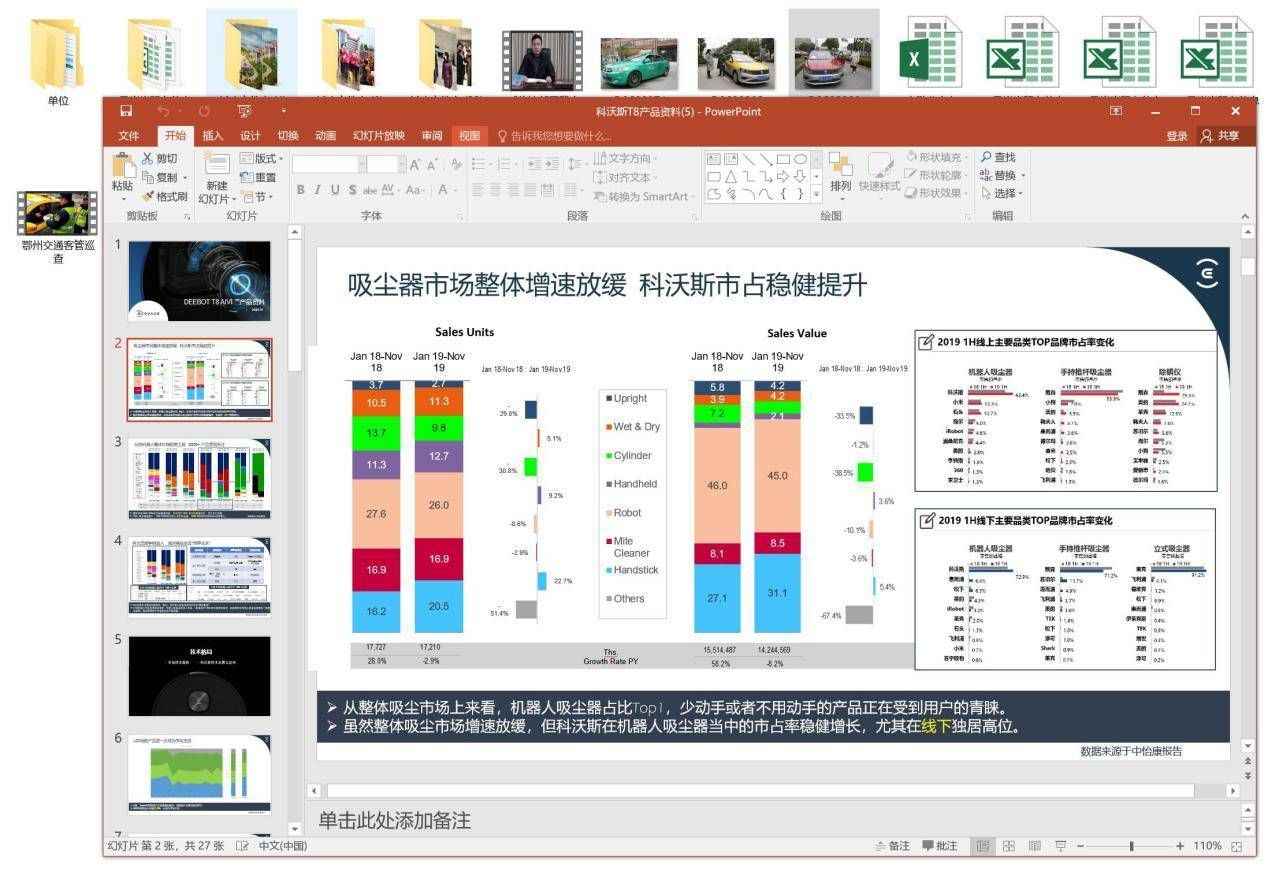Open the Line Spacing dropdown
The image size is (1268, 883).
click(577, 164)
